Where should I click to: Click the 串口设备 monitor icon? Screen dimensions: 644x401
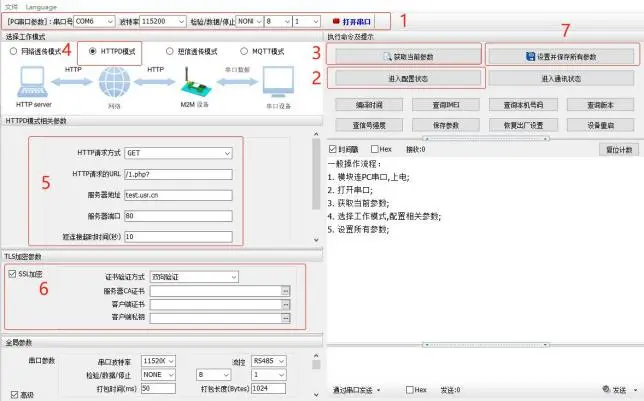tap(278, 82)
